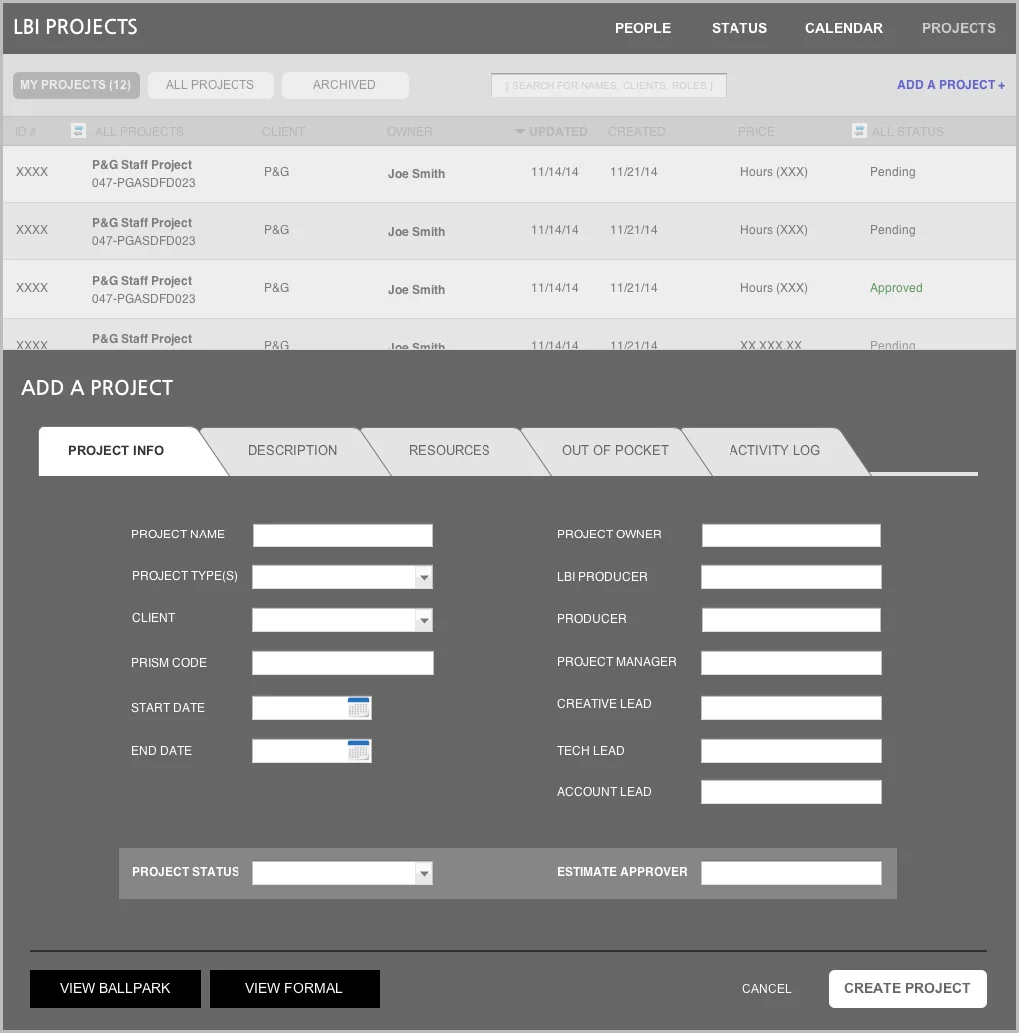Cancel adding the project
Image resolution: width=1019 pixels, height=1033 pixels.
pos(767,989)
